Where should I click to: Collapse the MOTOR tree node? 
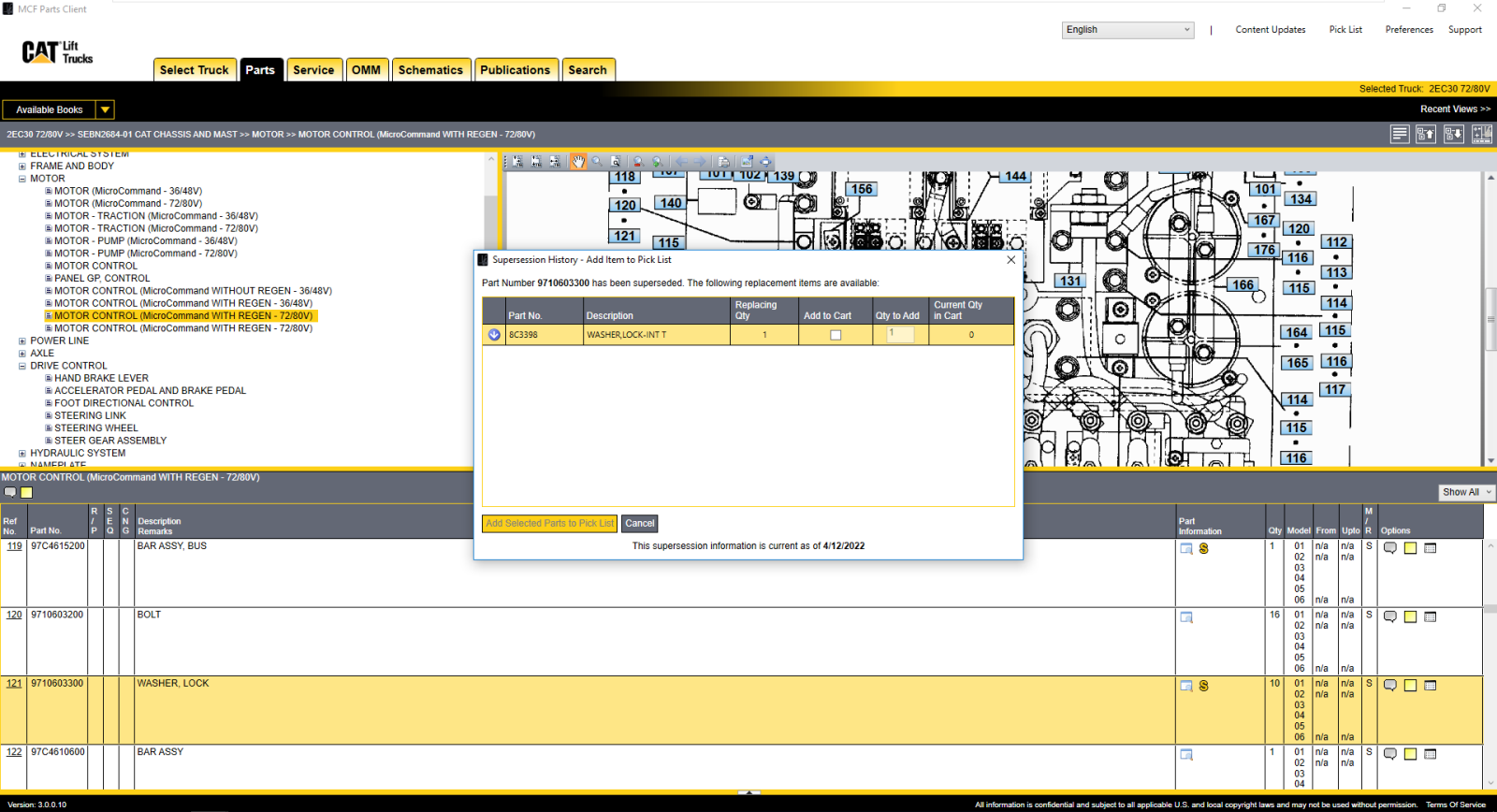coord(22,179)
